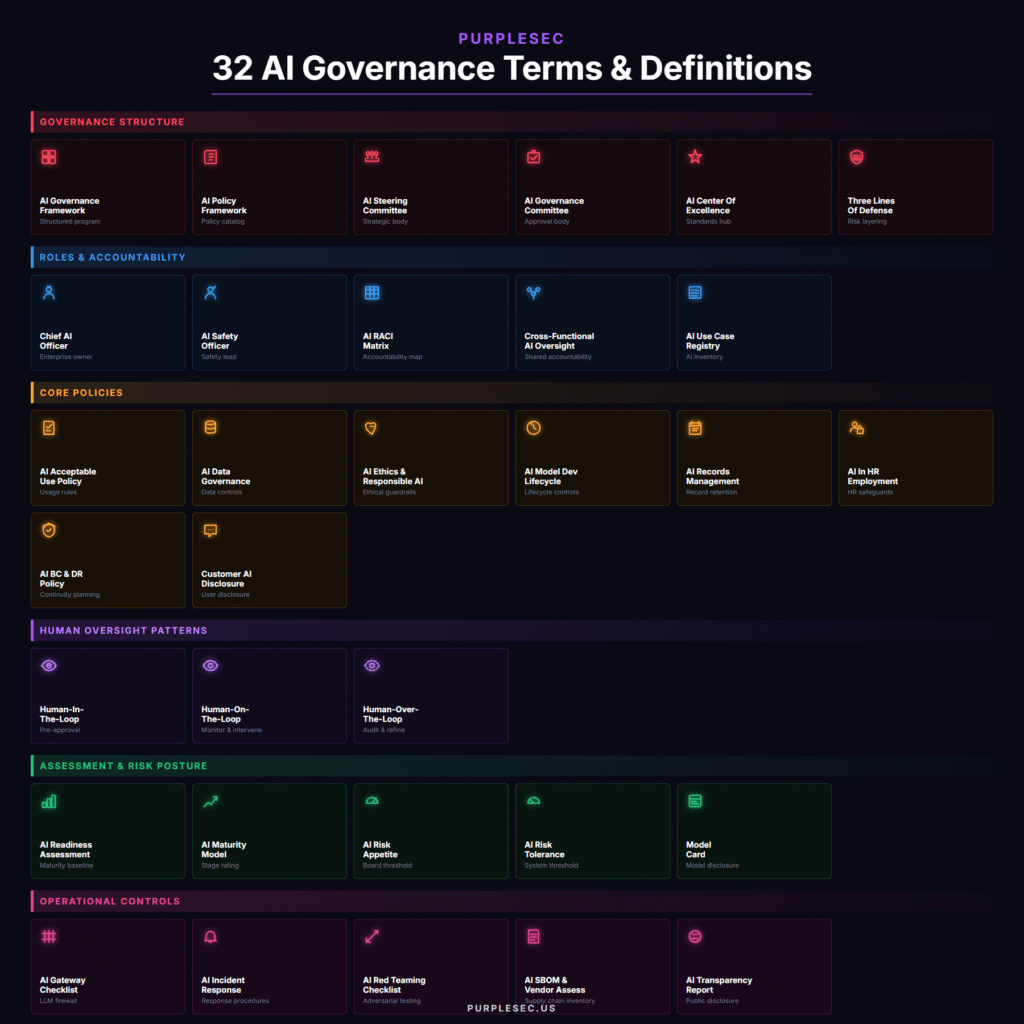Image resolution: width=1024 pixels, height=1024 pixels.
Task: Click the 'Shared accountability' subtitle text
Action: (x=558, y=357)
